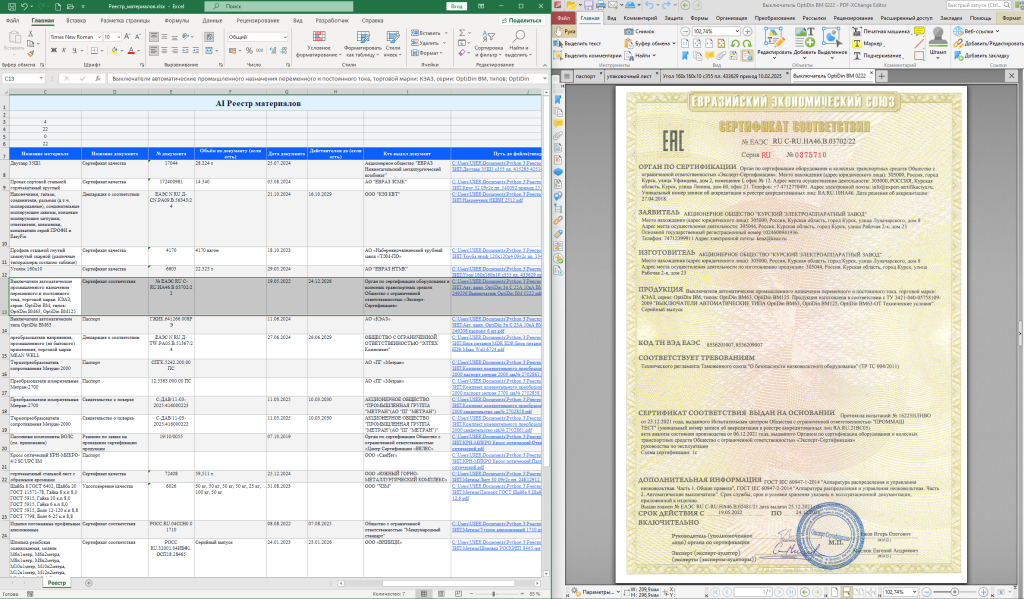
Task: Switch to Защита tab in PDF-XChange
Action: tap(673, 18)
